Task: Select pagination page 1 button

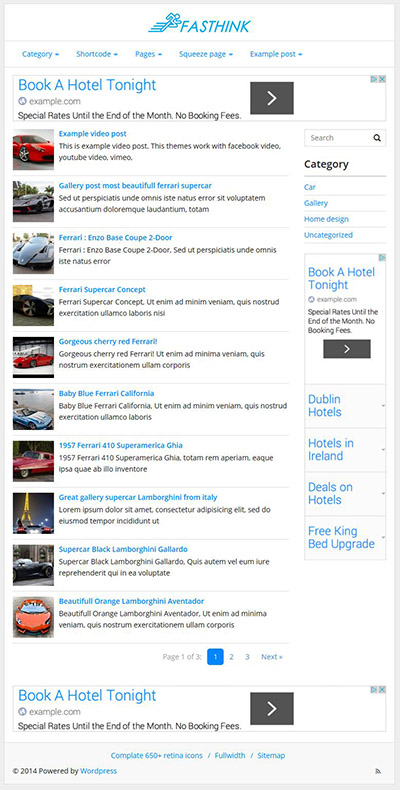Action: pyautogui.click(x=215, y=657)
